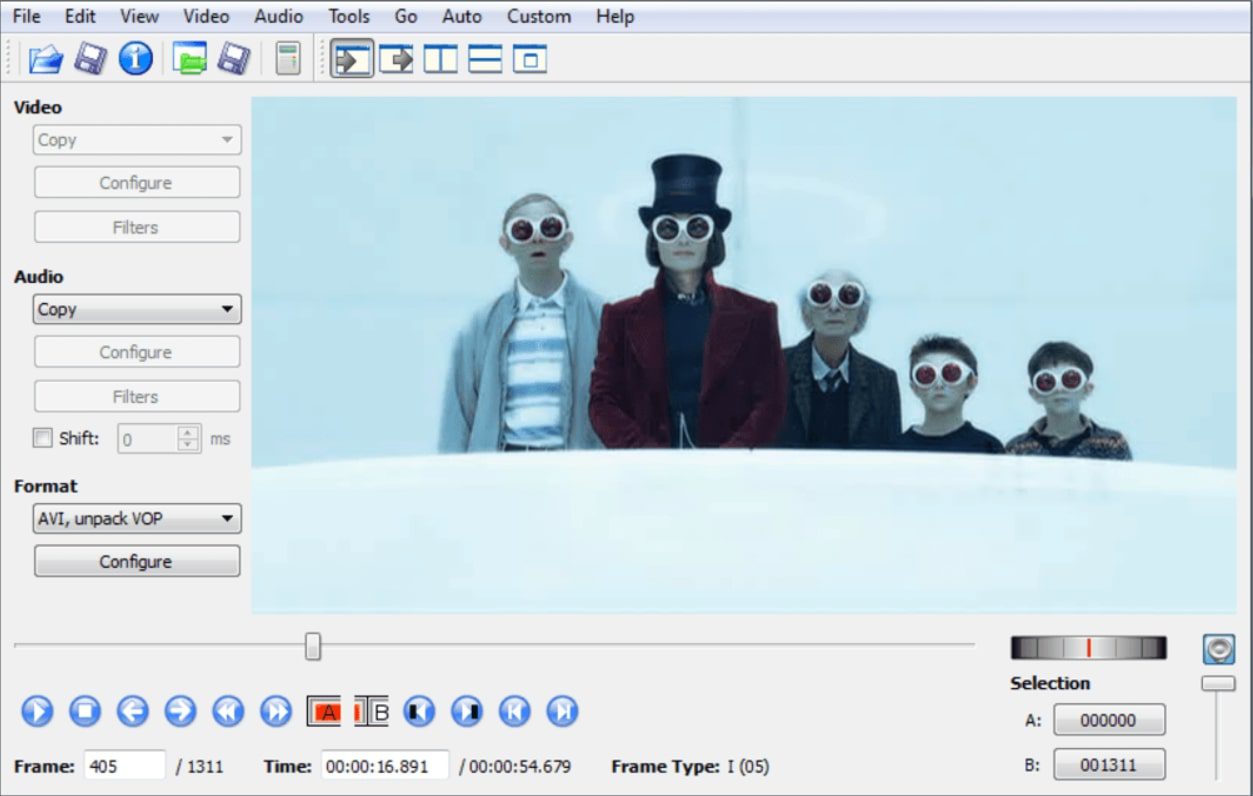This screenshot has height=796, width=1253.
Task: Go to previous frame
Action: 133,712
